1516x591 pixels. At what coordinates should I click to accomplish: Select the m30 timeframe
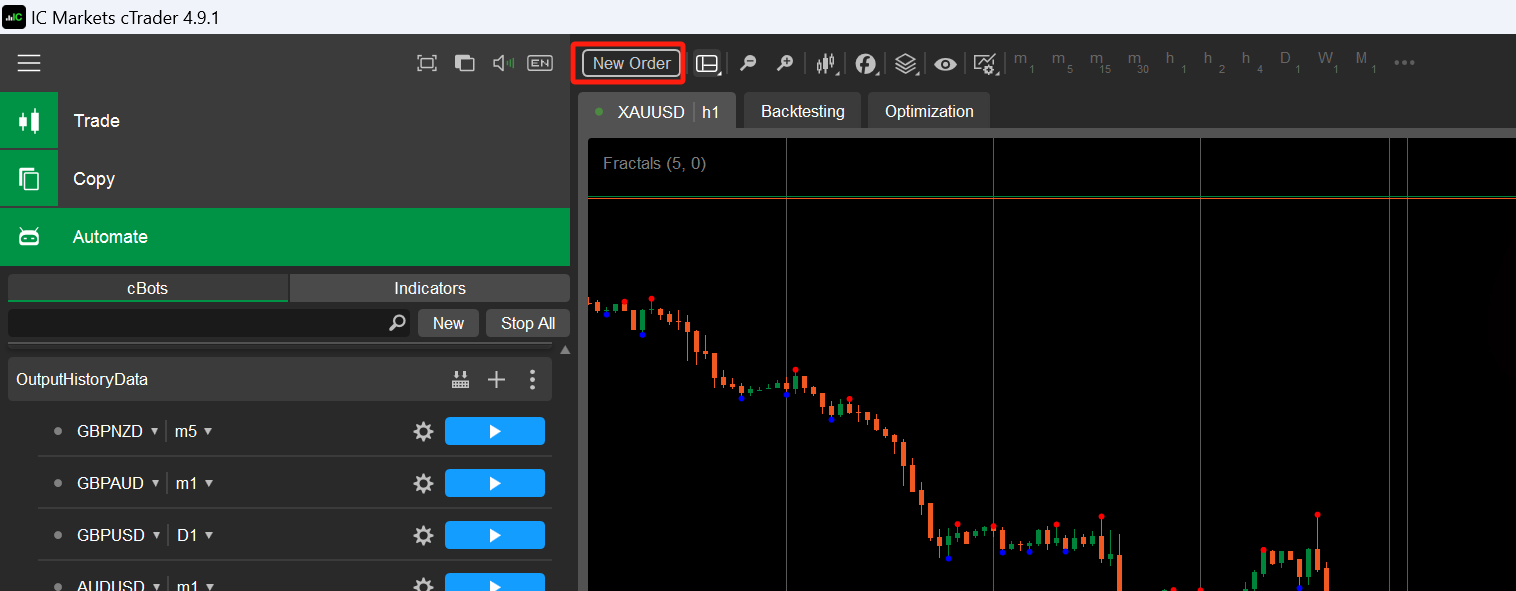click(1138, 62)
